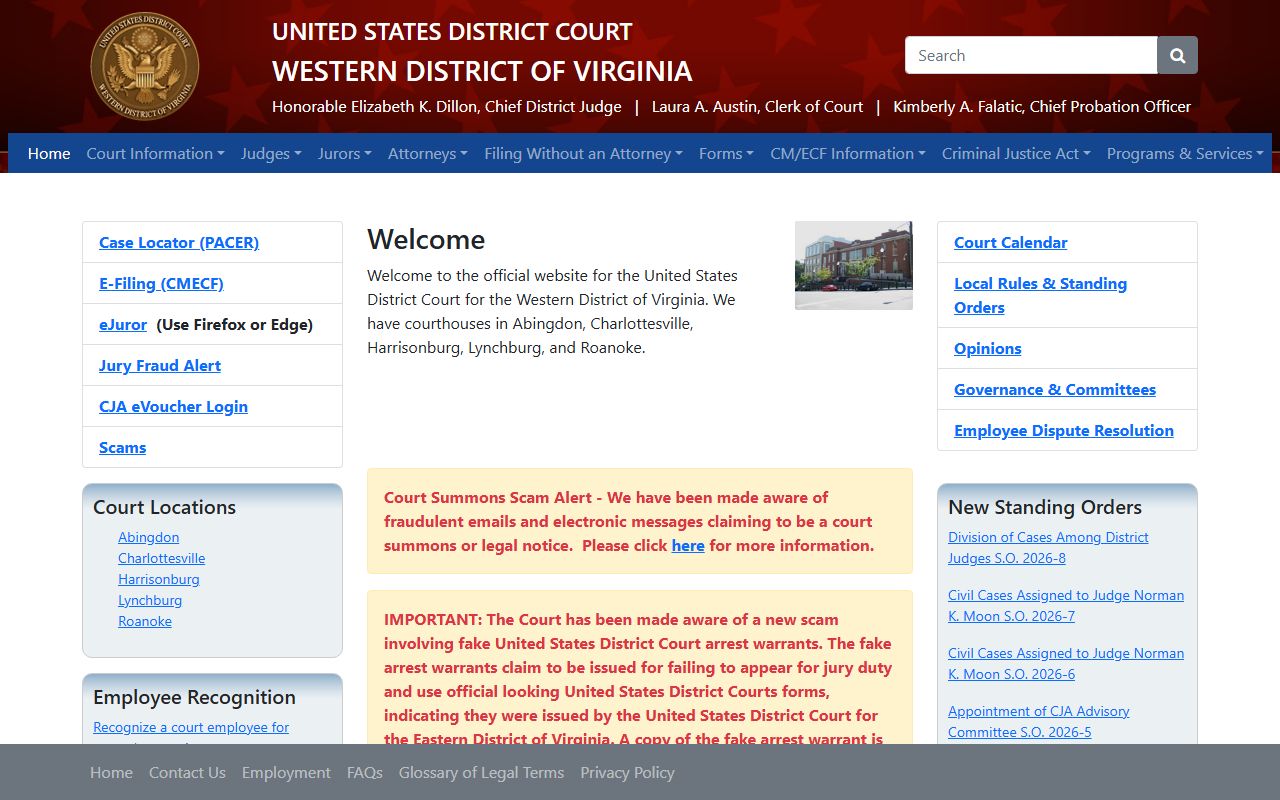Open the courthouse photo thumbnail

click(x=854, y=265)
